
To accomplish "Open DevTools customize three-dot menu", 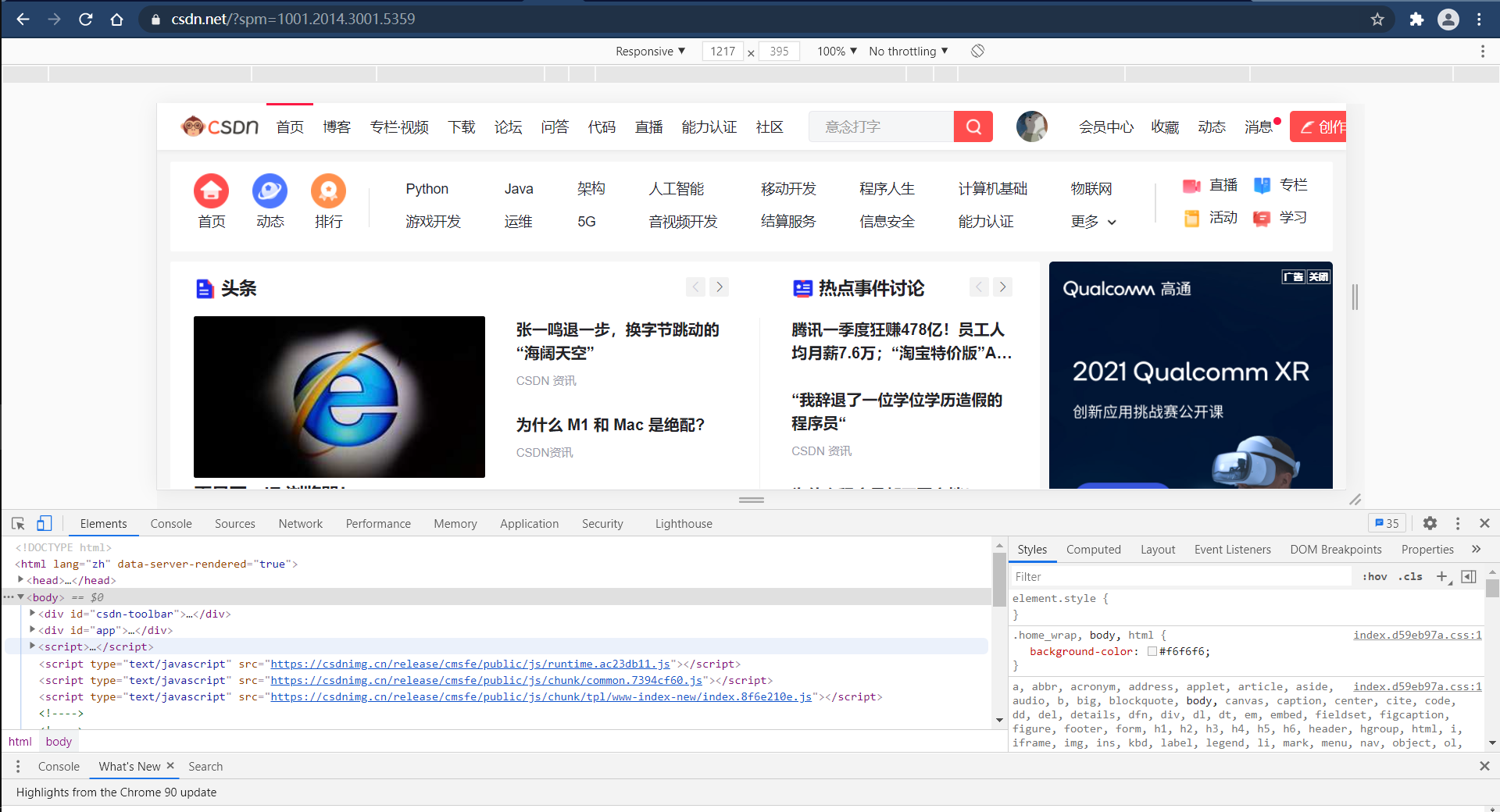I will coord(1458,523).
